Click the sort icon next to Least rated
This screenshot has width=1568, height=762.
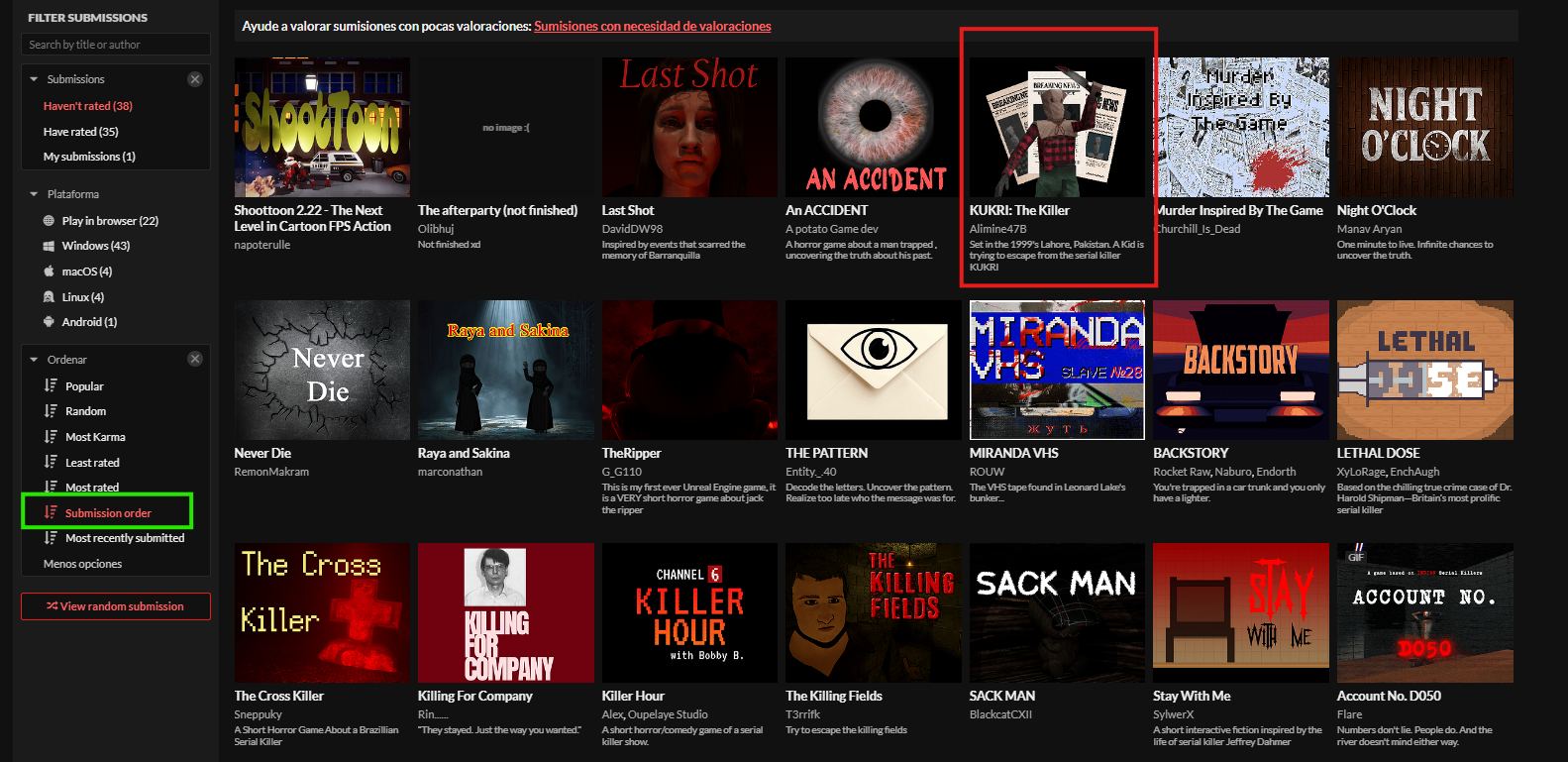coord(51,462)
